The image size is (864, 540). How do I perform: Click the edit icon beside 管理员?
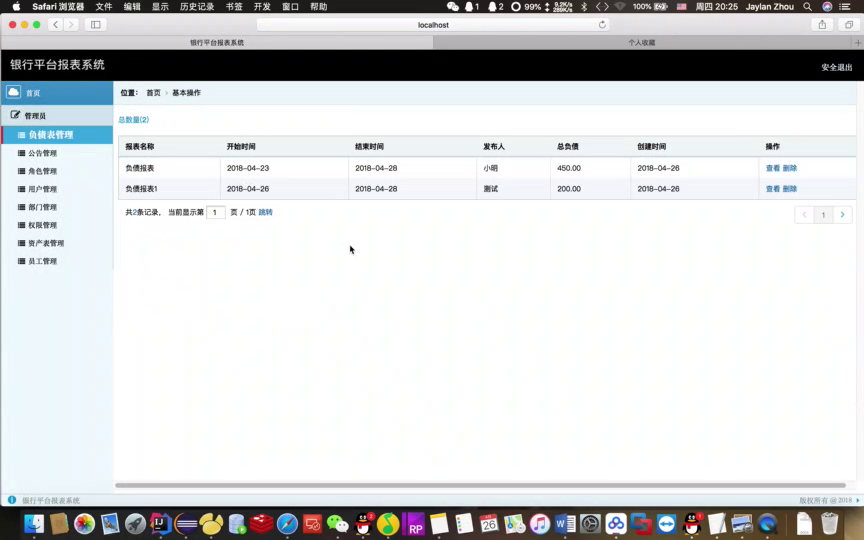pyautogui.click(x=15, y=115)
